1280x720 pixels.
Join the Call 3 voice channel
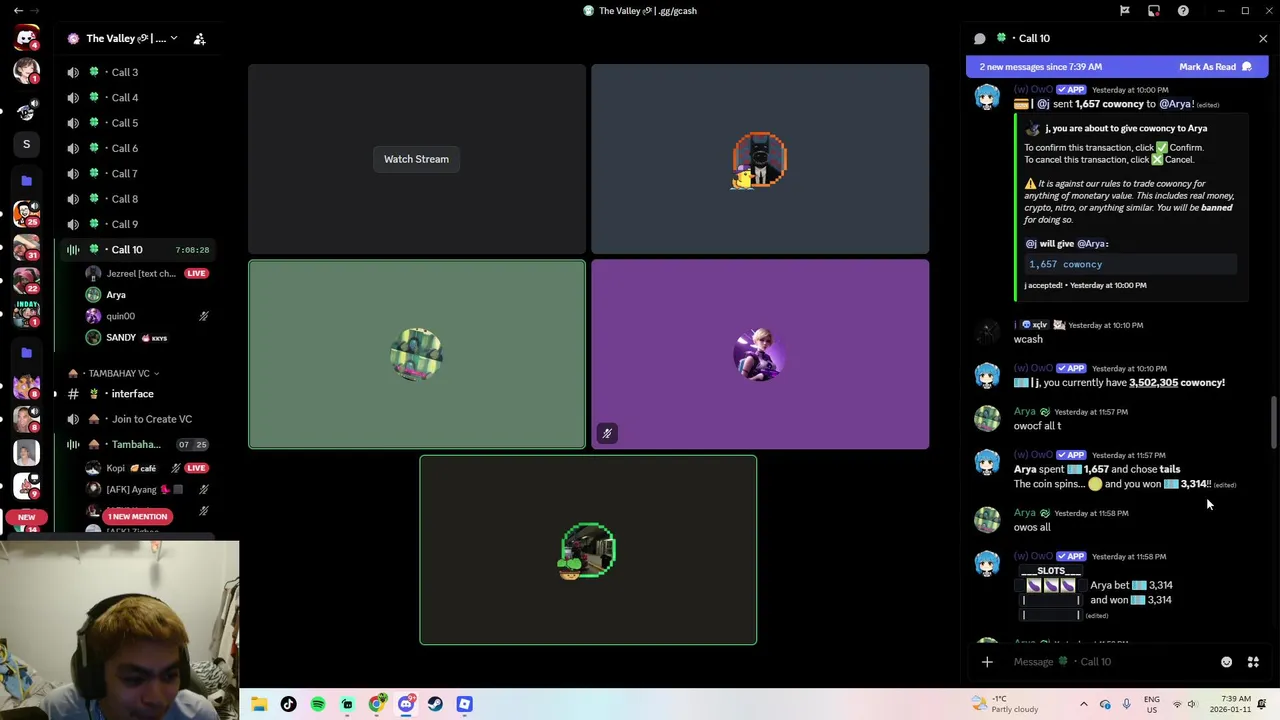click(136, 72)
